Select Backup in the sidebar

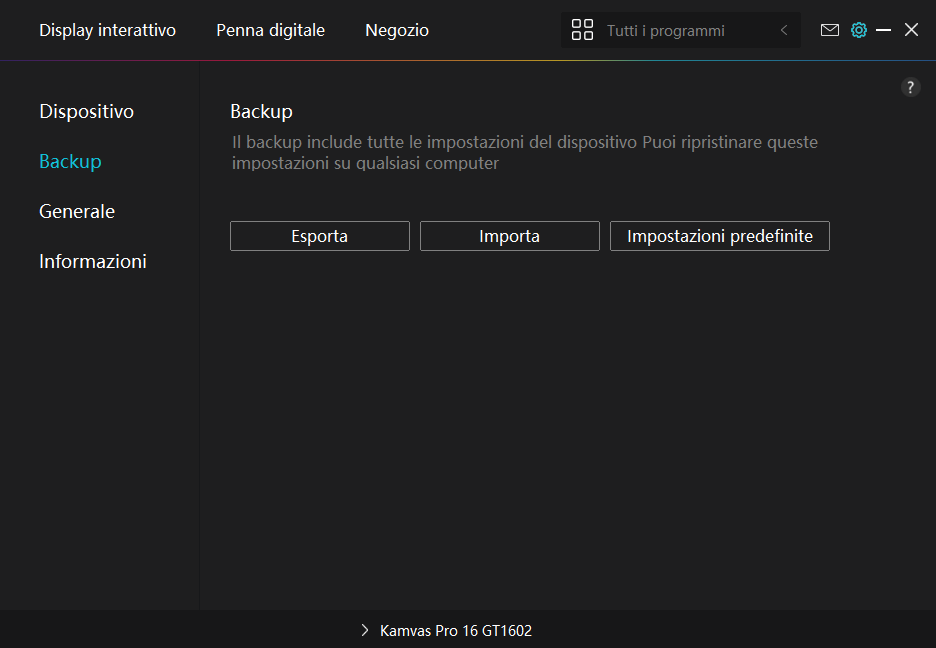pyautogui.click(x=70, y=161)
